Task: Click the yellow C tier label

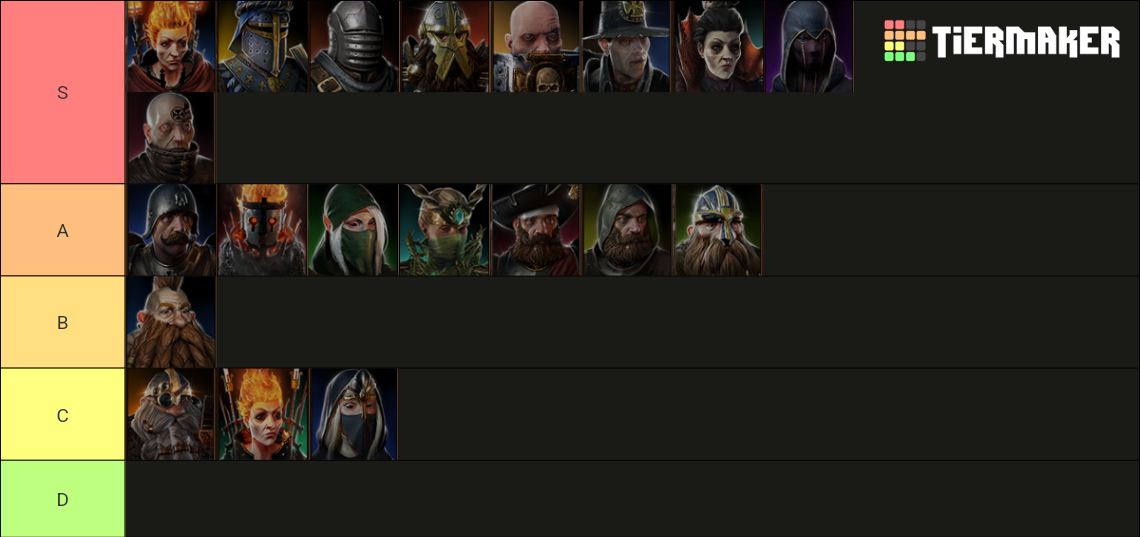Action: pyautogui.click(x=63, y=414)
